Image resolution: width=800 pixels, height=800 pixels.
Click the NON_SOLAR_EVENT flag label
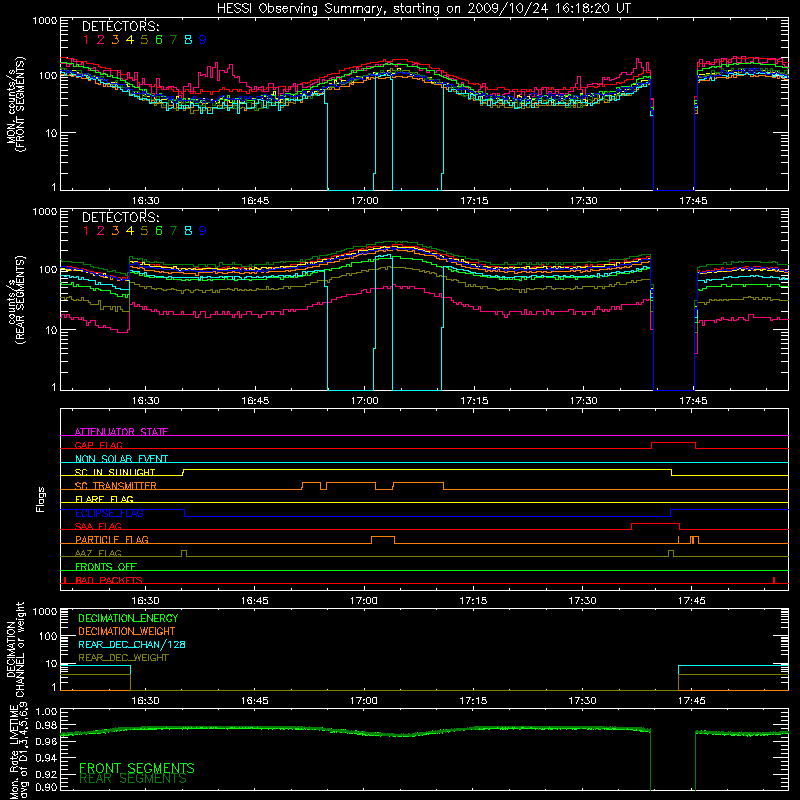point(121,459)
